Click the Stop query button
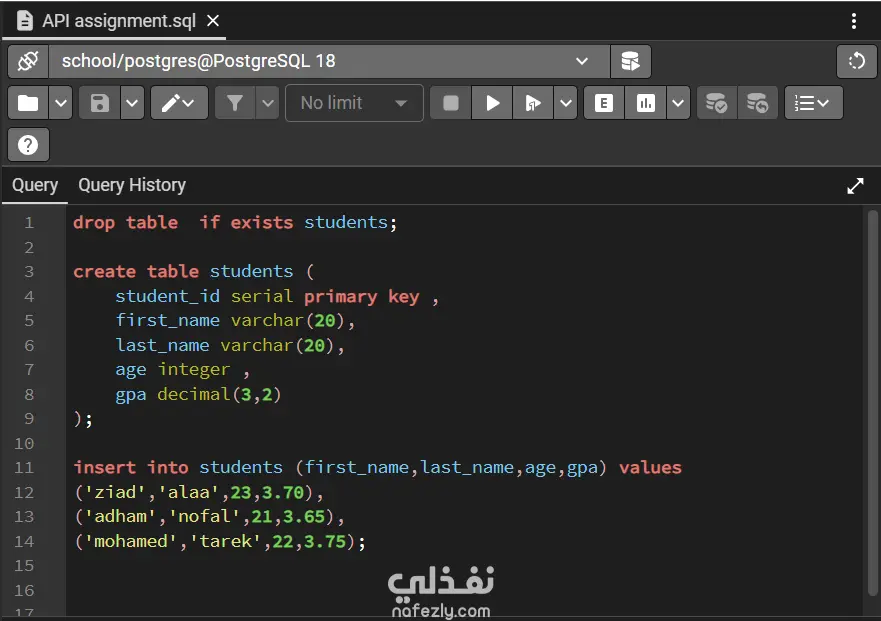 pyautogui.click(x=451, y=103)
